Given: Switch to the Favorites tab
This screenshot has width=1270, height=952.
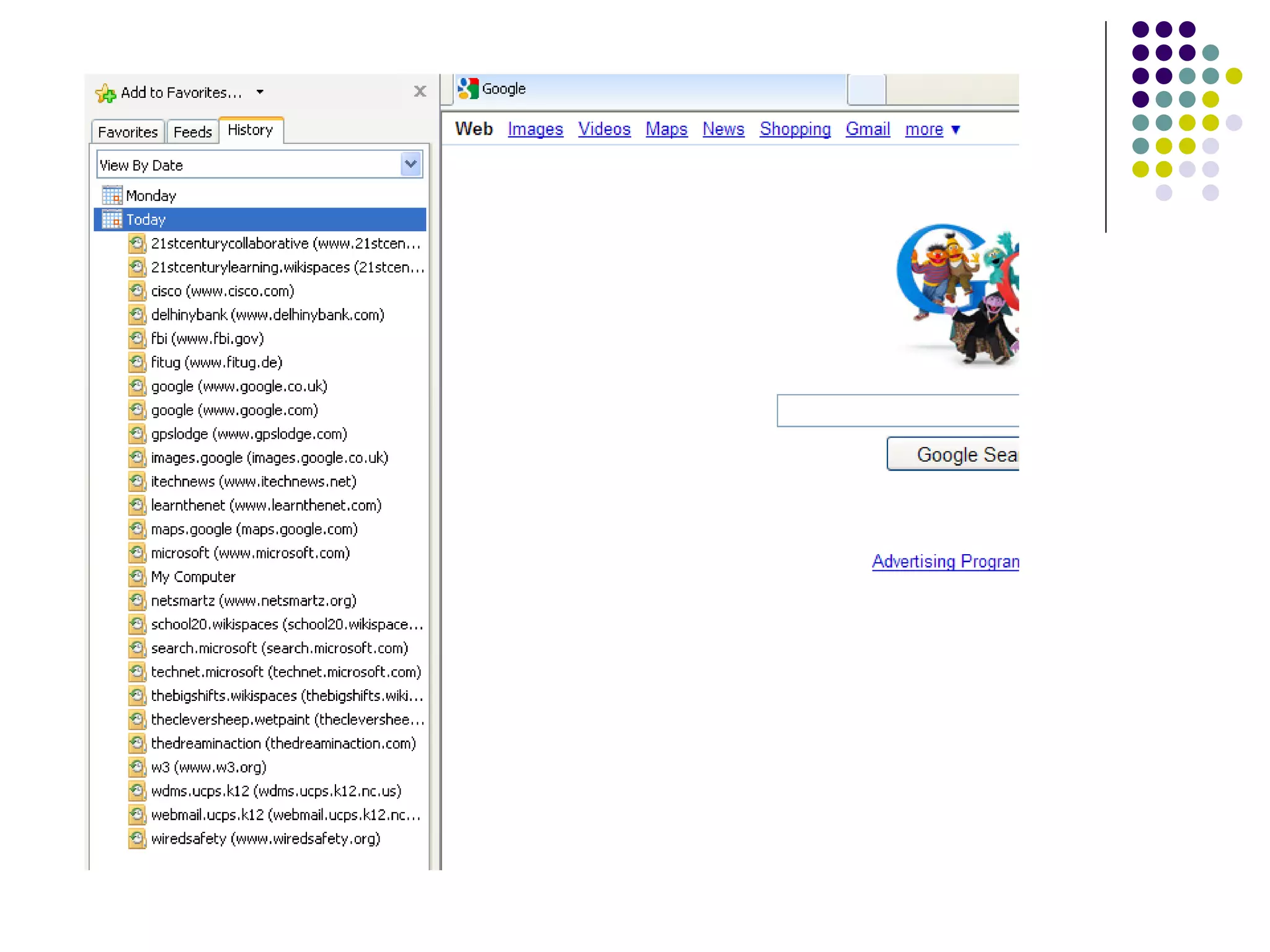Looking at the screenshot, I should tap(128, 132).
